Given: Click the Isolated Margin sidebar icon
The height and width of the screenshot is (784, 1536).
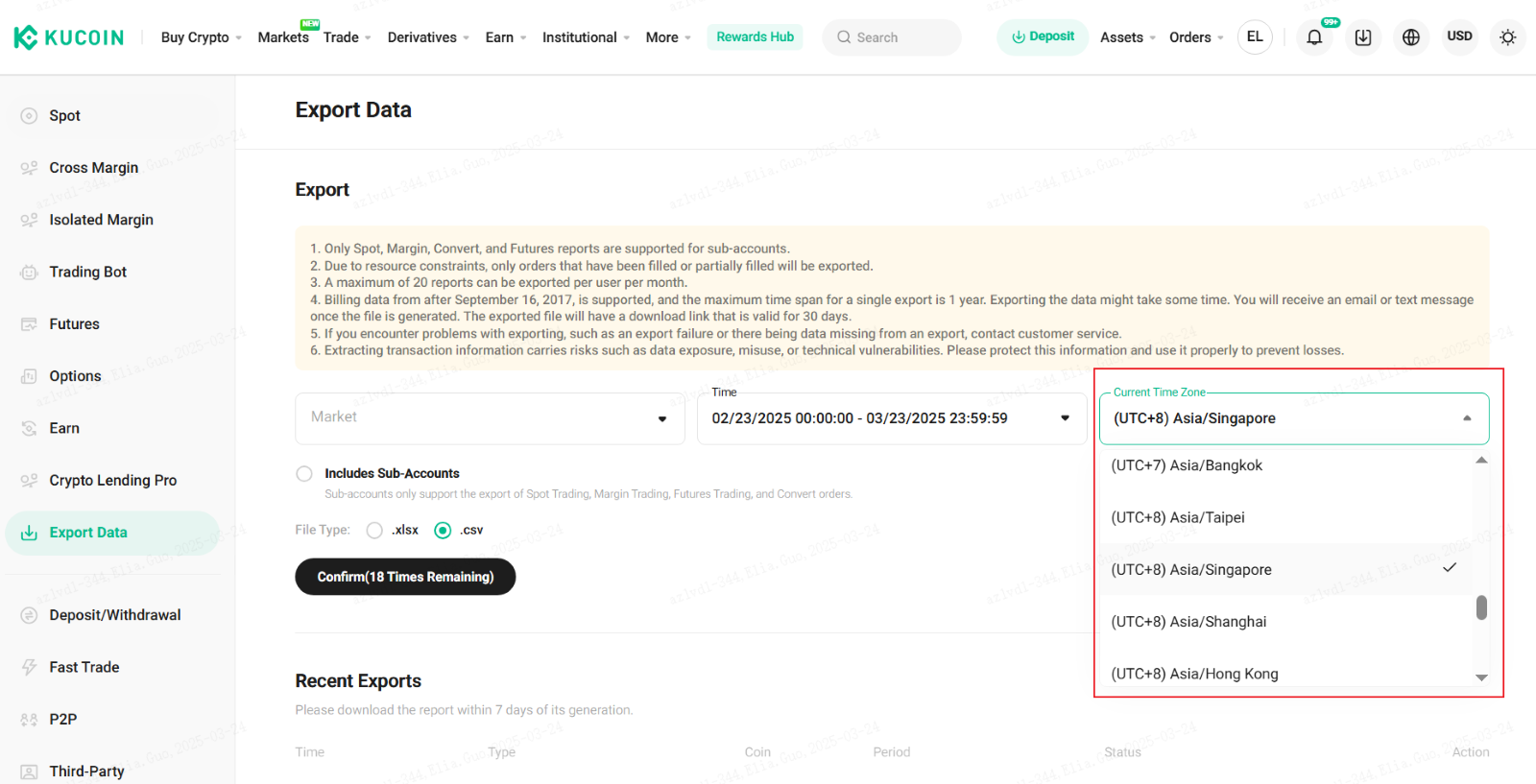Looking at the screenshot, I should click(x=29, y=220).
